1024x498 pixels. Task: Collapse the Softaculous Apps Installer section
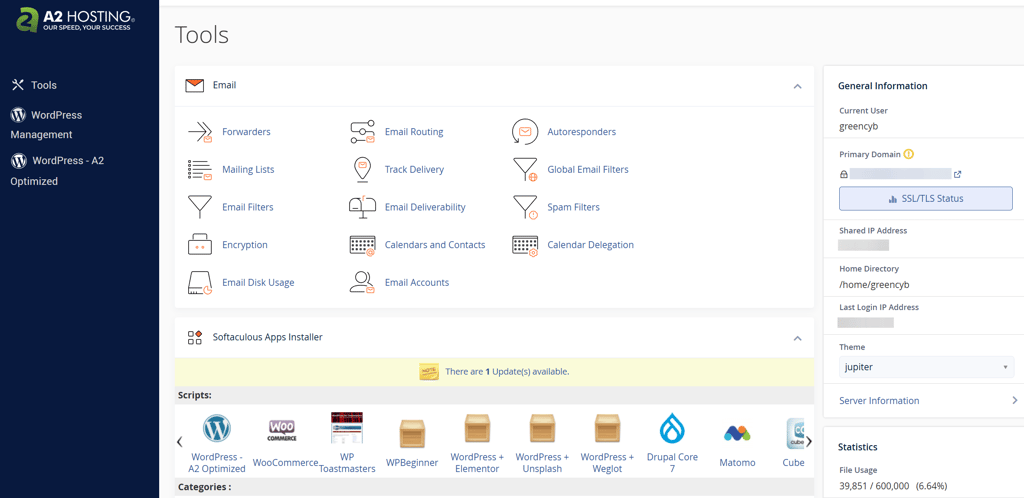tap(797, 338)
